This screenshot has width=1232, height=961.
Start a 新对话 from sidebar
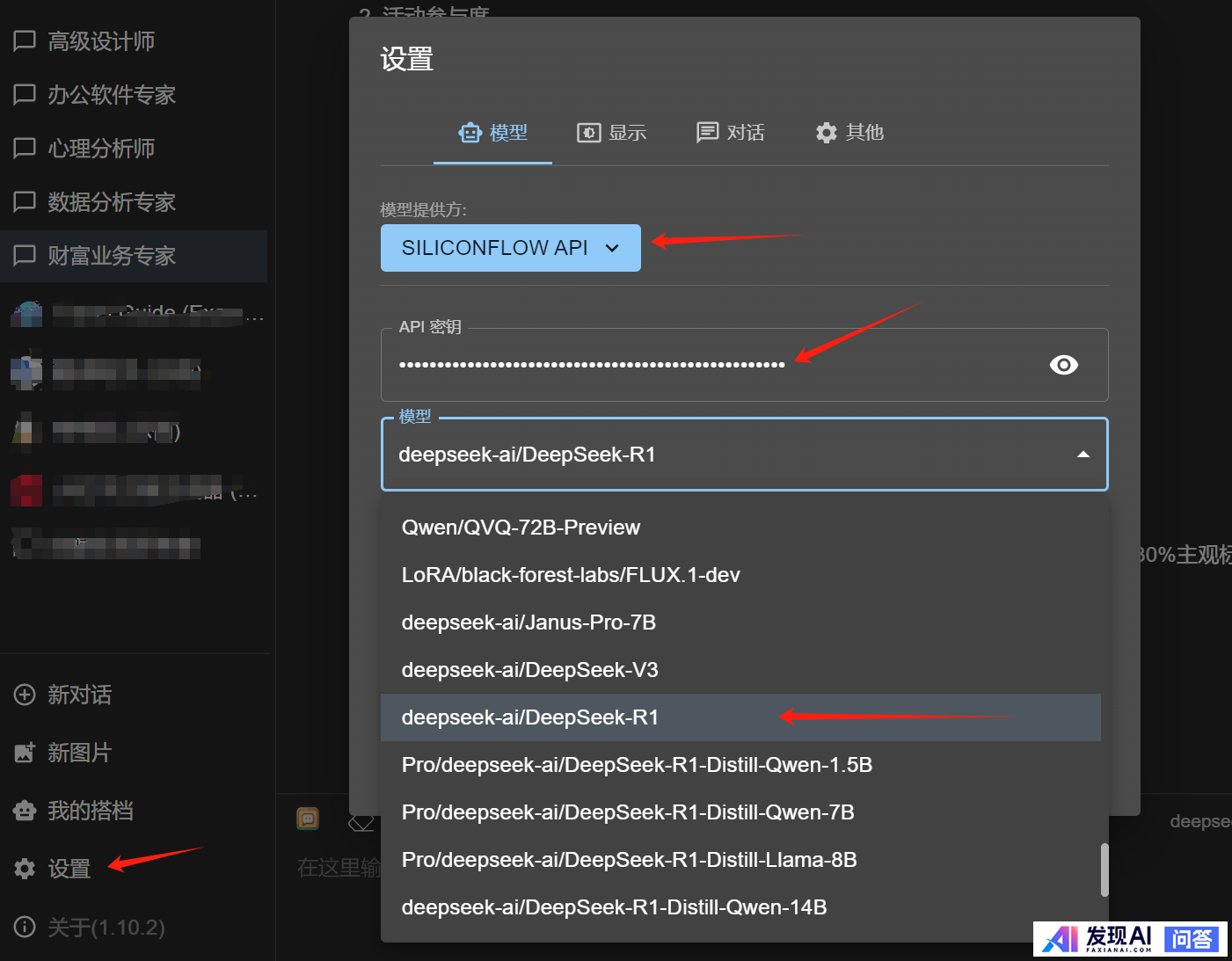(x=134, y=695)
